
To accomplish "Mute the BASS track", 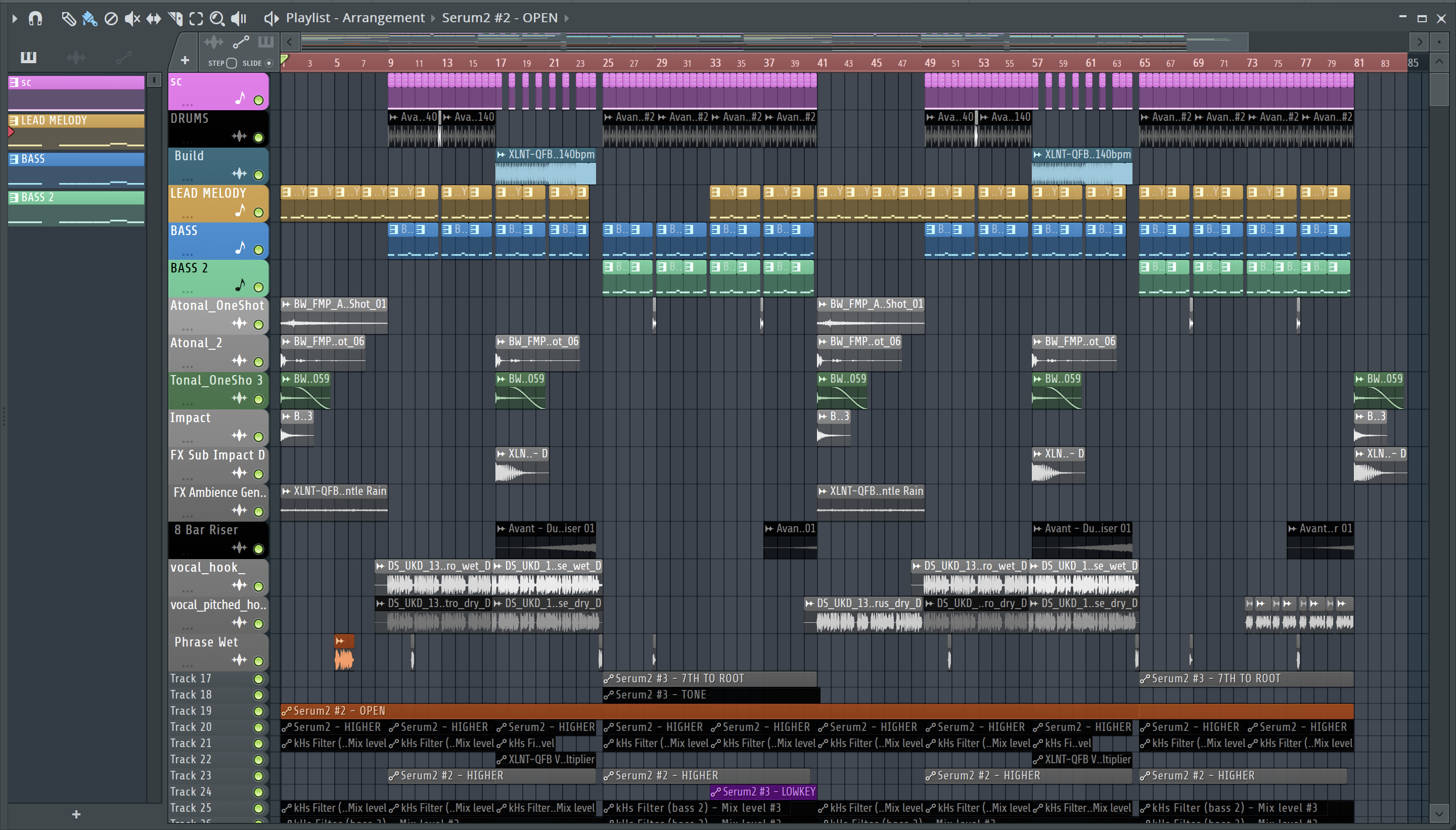I will pyautogui.click(x=258, y=250).
